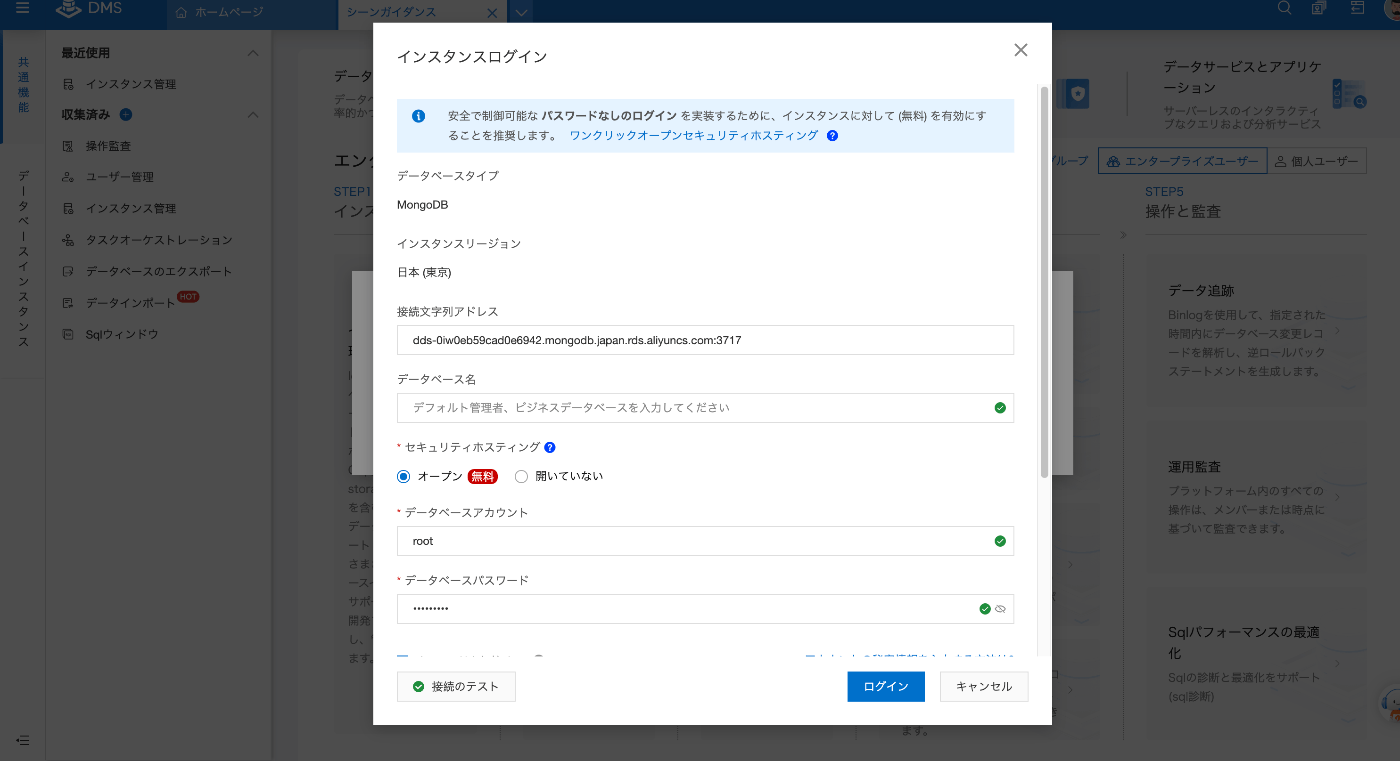Click the assistant mascot at right edge

coord(1390,705)
